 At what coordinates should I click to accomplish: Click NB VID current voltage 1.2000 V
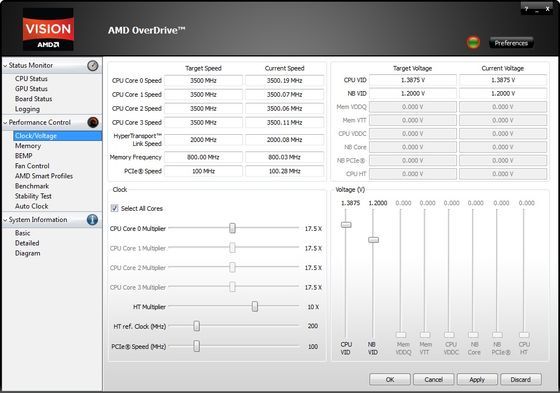click(503, 94)
